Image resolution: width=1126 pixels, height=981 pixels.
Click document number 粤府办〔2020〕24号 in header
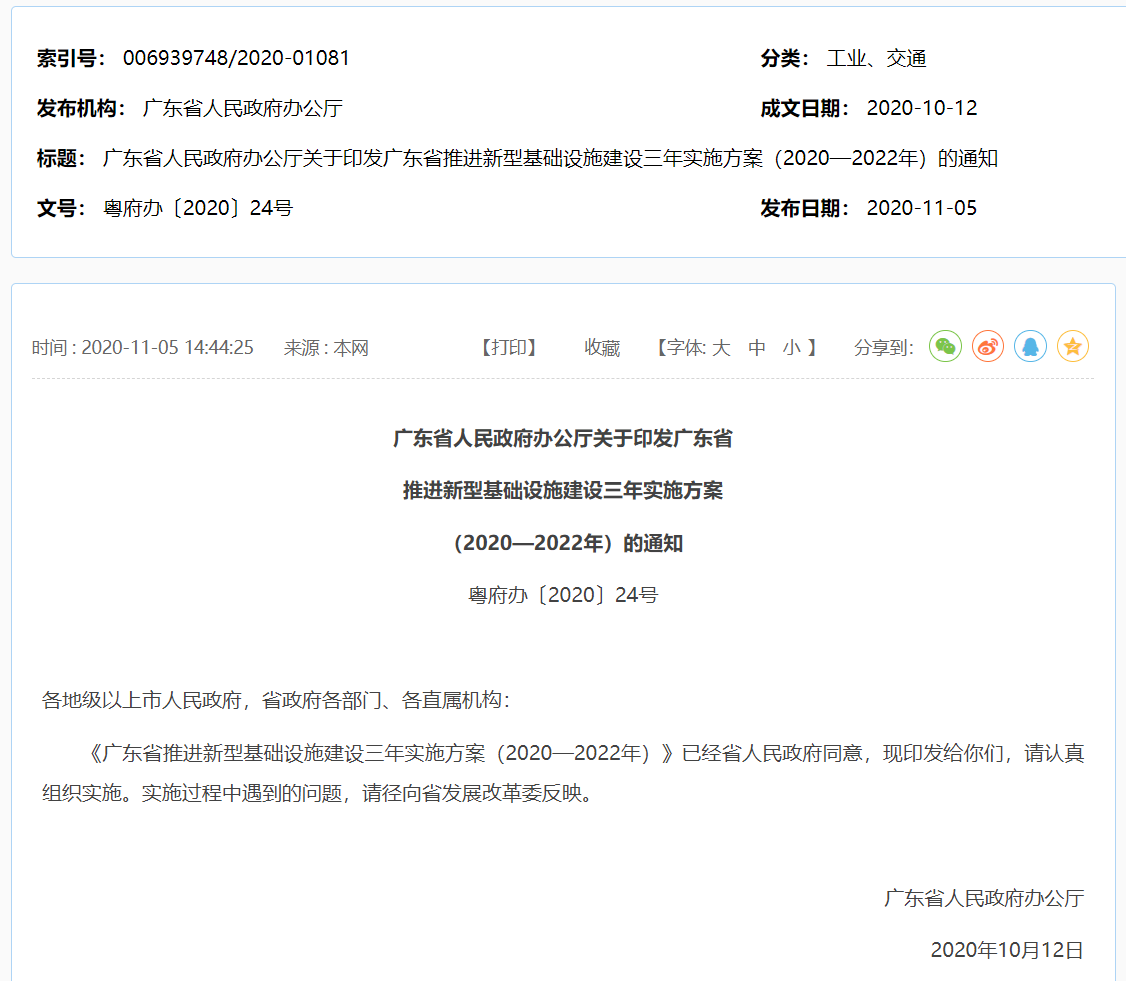(198, 208)
